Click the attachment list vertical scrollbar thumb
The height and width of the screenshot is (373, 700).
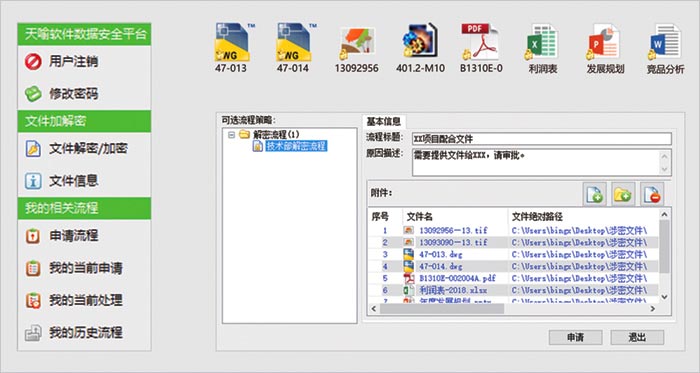click(664, 247)
